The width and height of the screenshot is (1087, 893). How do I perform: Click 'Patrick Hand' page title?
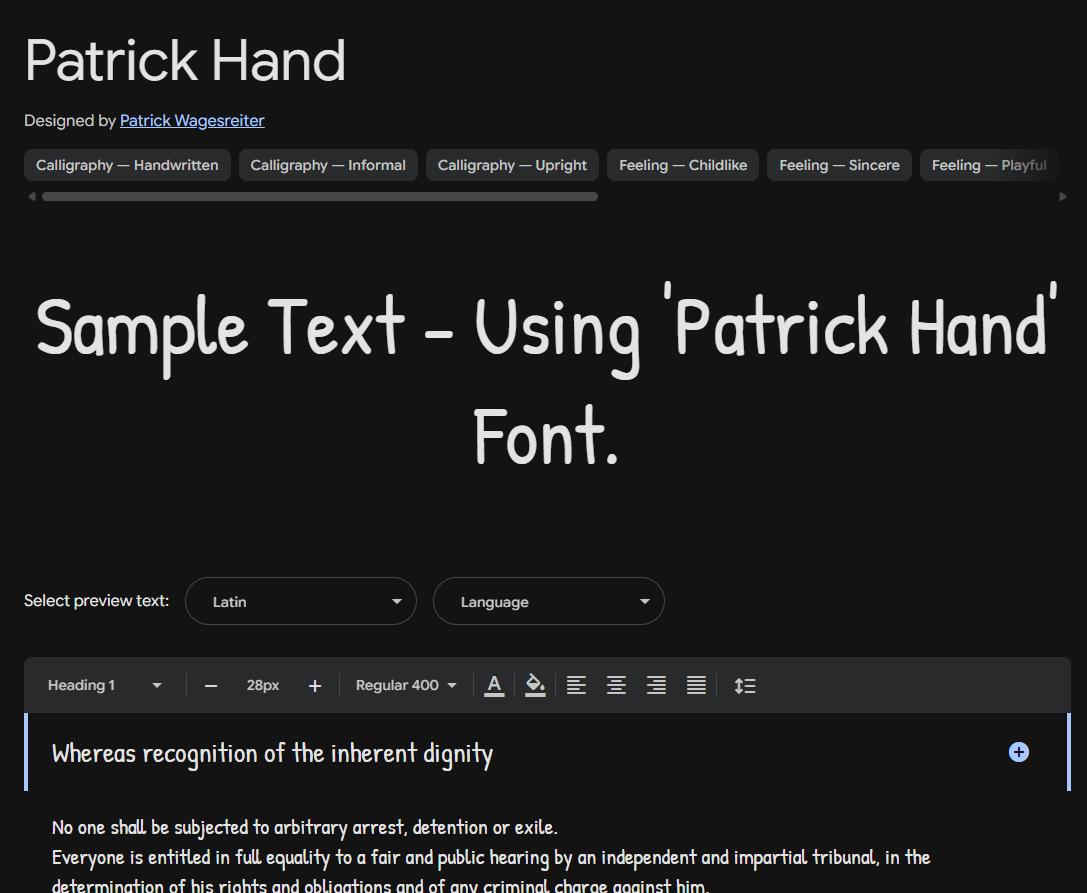click(x=185, y=61)
